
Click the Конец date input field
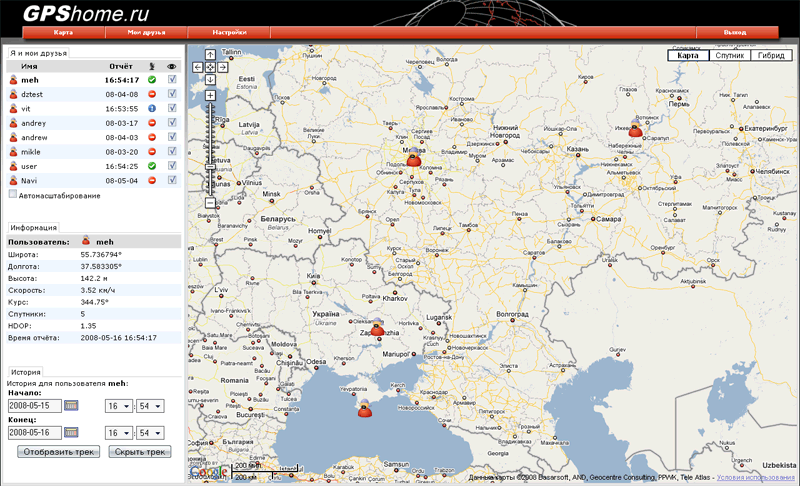pyautogui.click(x=35, y=433)
